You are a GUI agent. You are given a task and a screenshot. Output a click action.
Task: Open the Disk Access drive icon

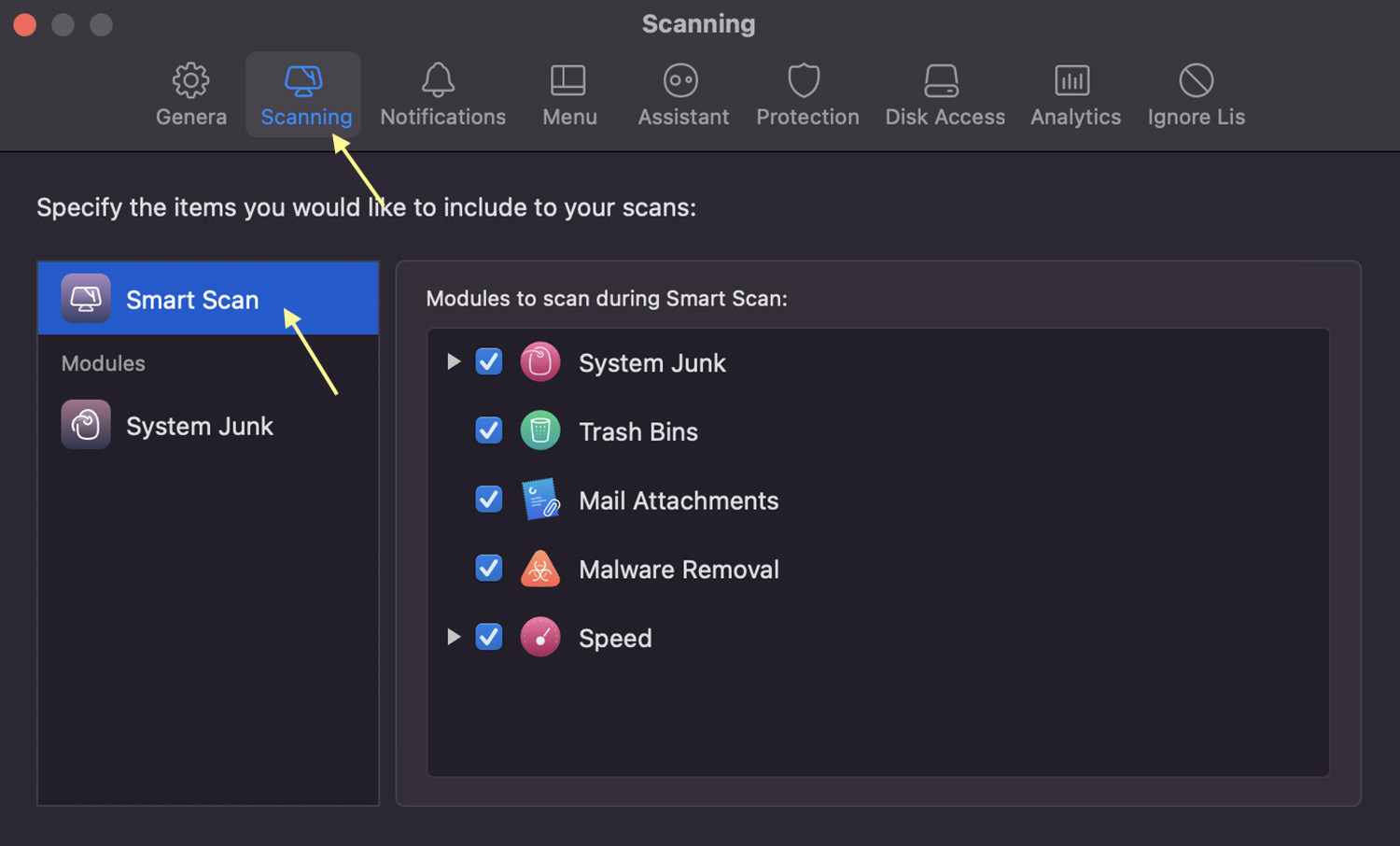click(x=941, y=80)
